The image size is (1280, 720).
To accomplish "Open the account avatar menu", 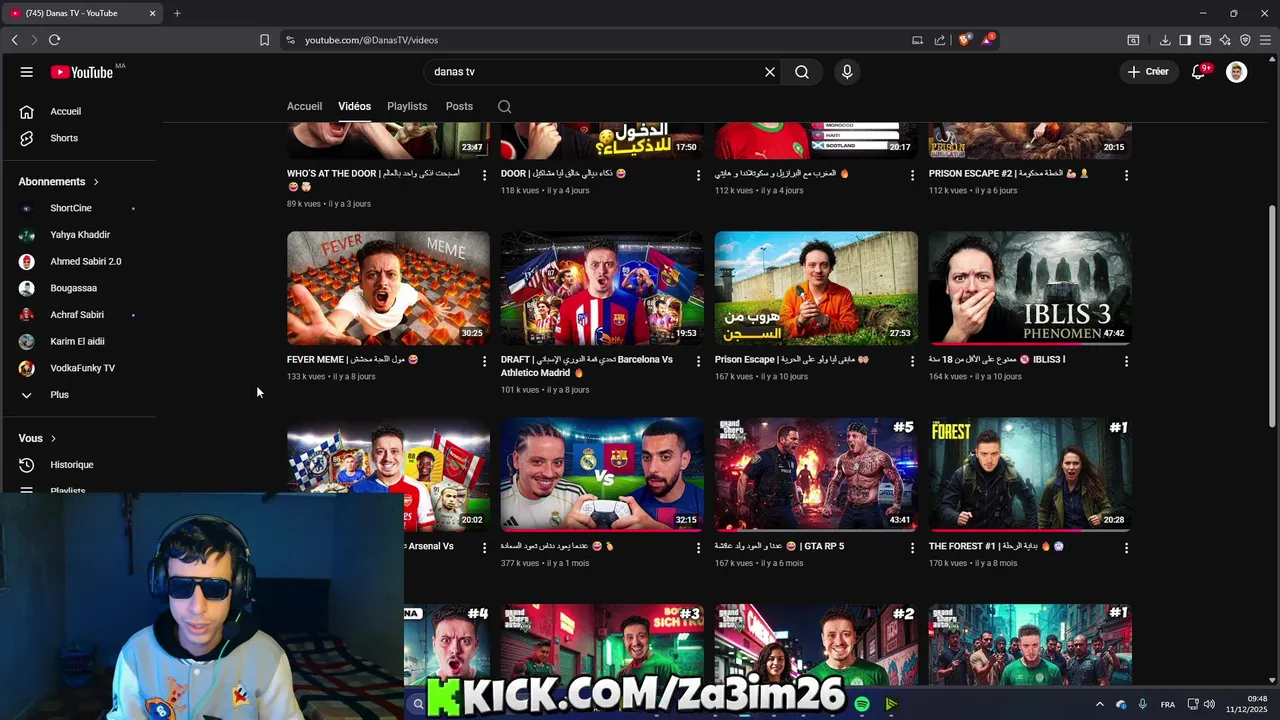I will pyautogui.click(x=1237, y=72).
